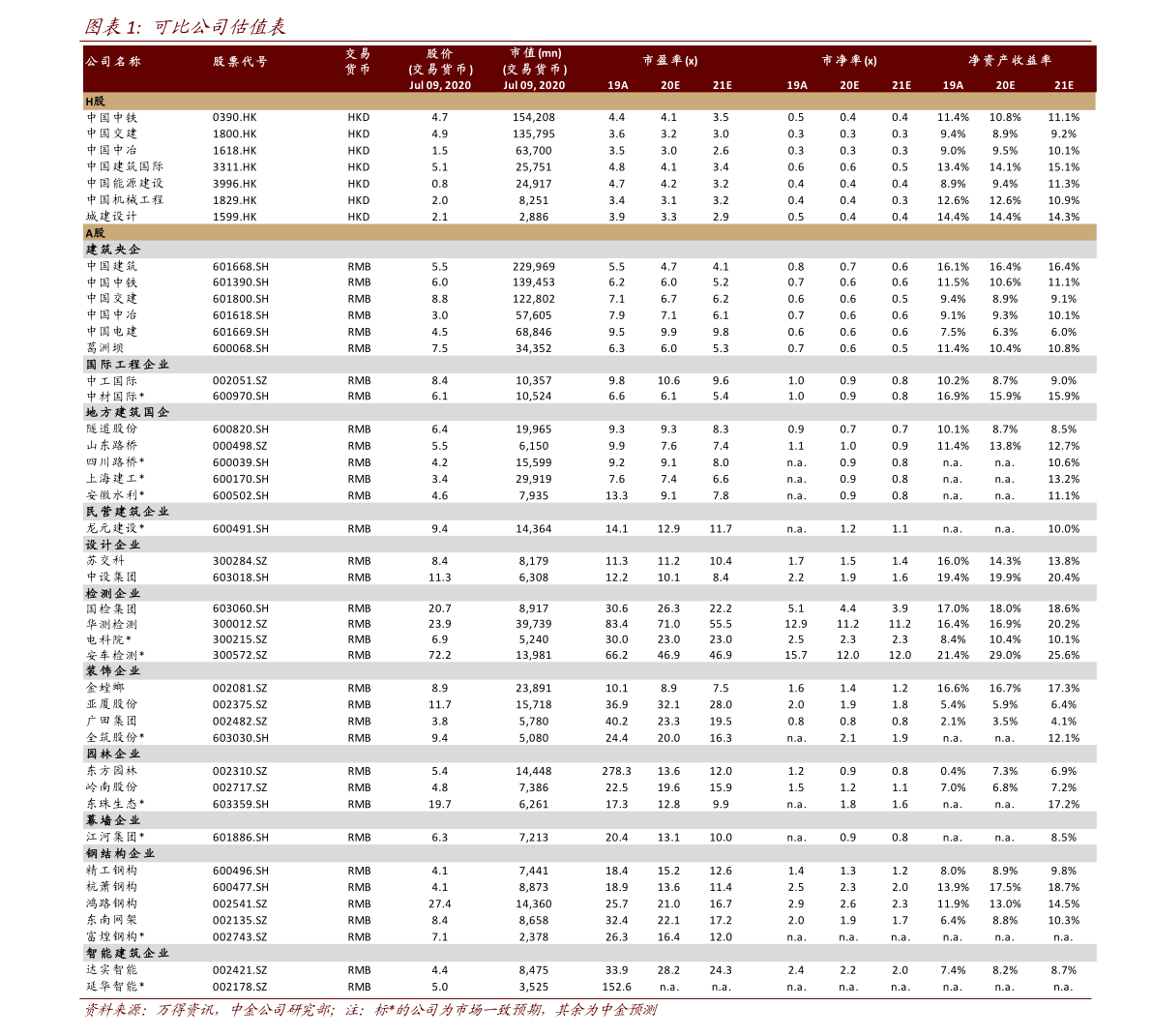Select company name 隧道股份

click(111, 429)
